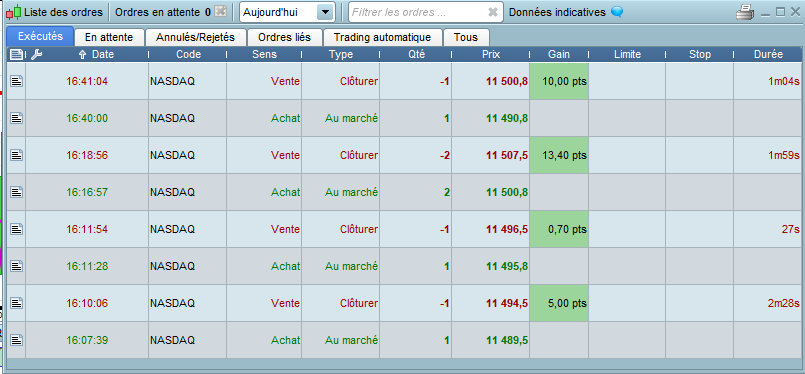
Task: Click the price 11 507,5
Action: point(507,155)
